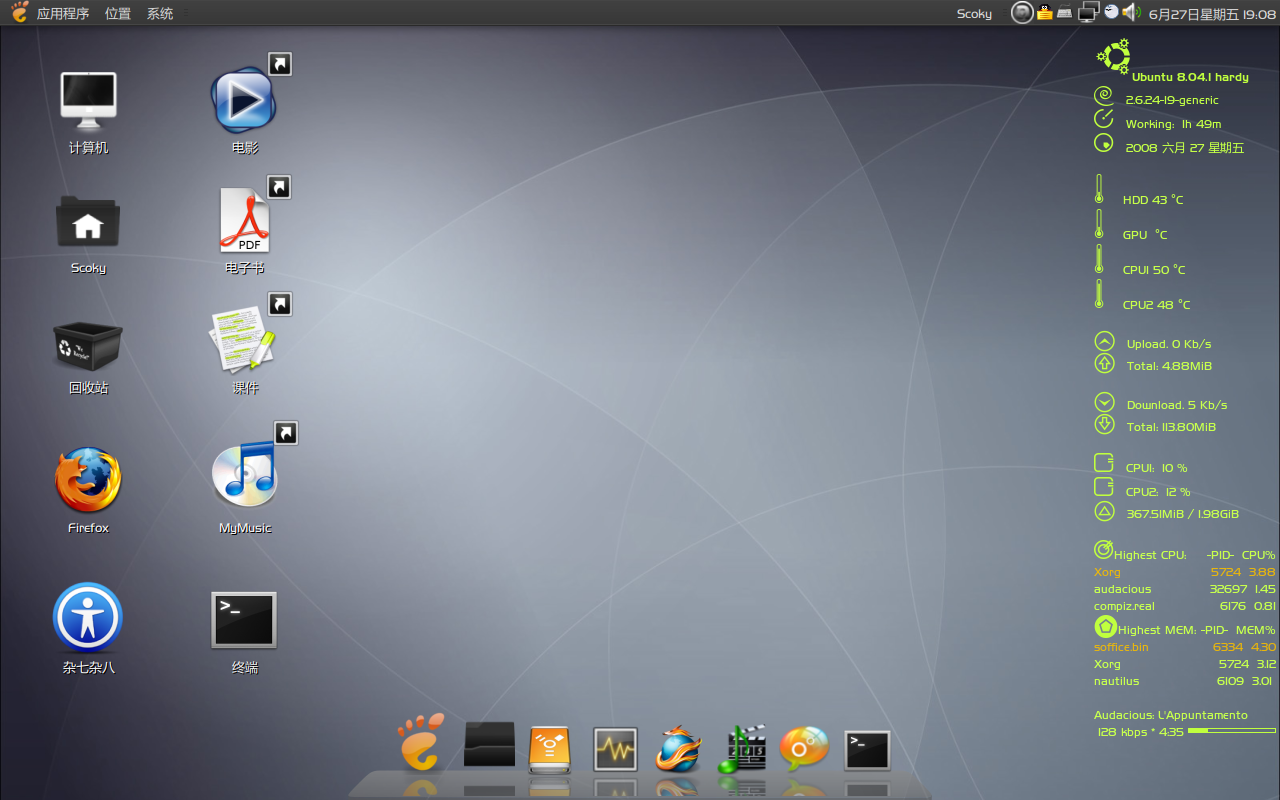This screenshot has height=800, width=1280.
Task: Click the 'CPU1 50 °C' temperature reading
Action: point(1154,270)
